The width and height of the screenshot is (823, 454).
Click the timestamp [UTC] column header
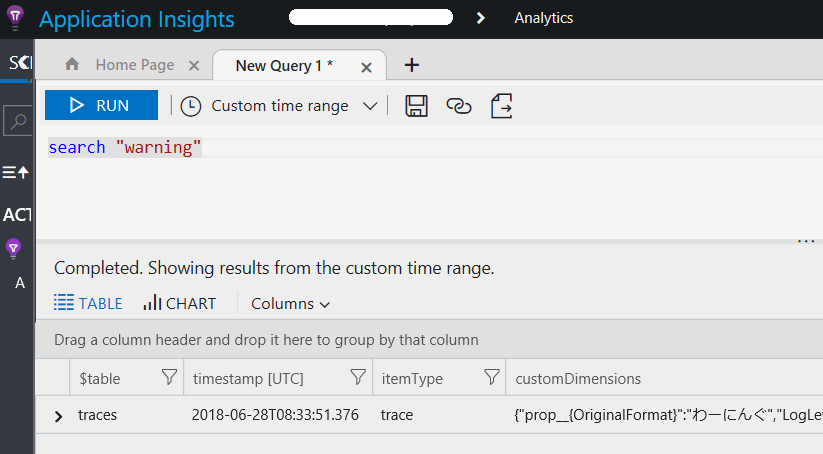click(x=248, y=378)
